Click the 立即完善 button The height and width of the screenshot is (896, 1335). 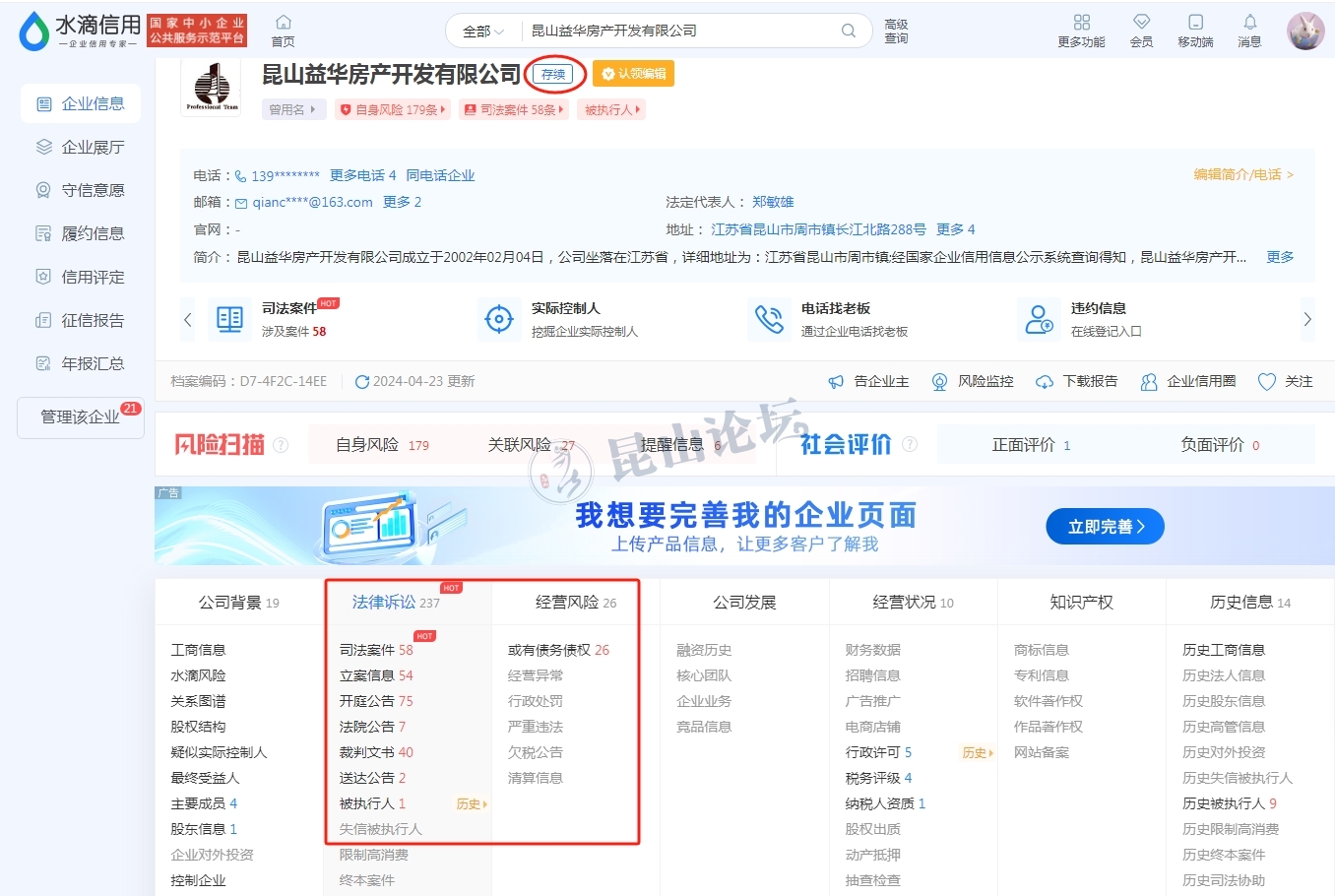click(1105, 527)
